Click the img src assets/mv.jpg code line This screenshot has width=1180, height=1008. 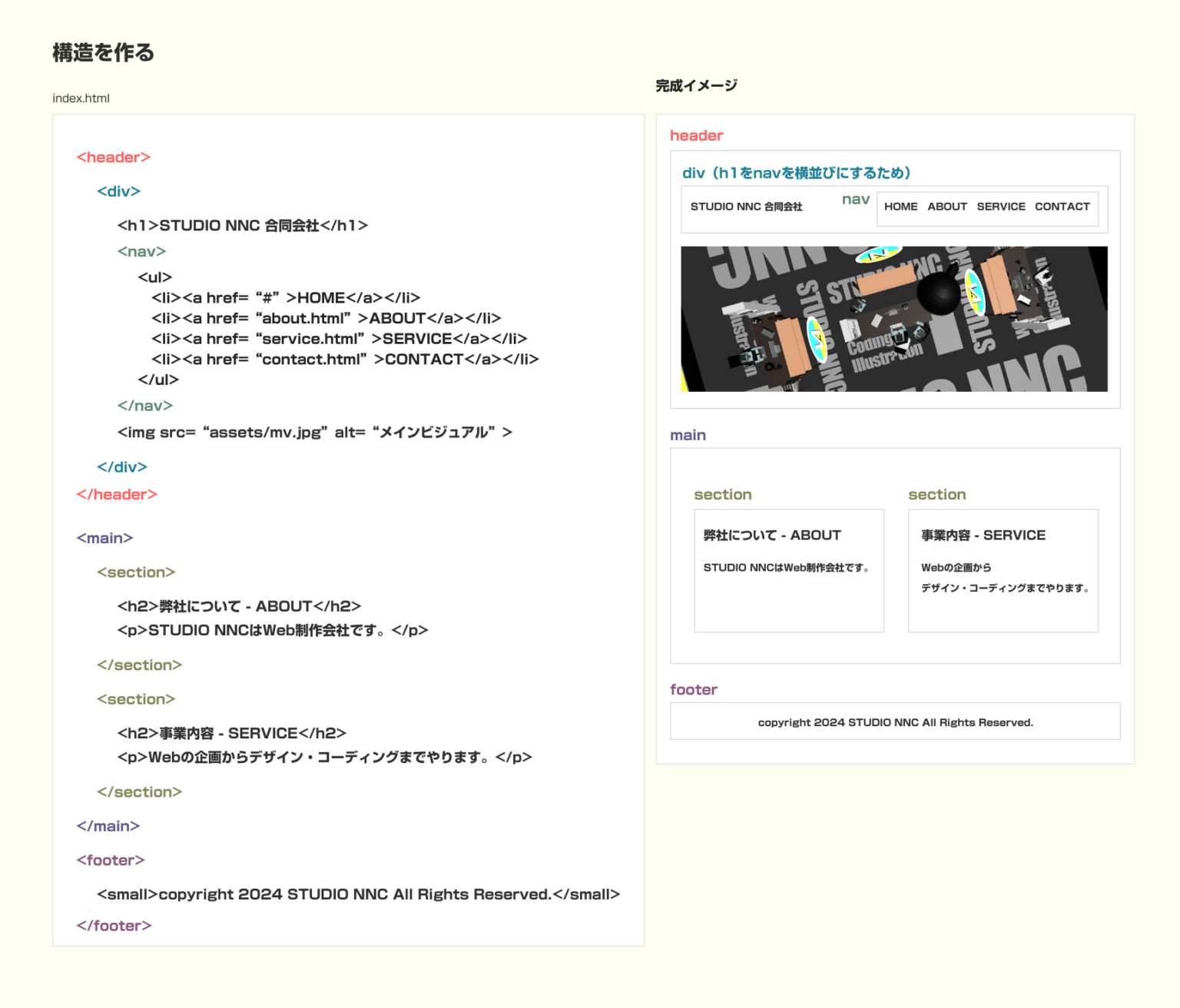[313, 432]
